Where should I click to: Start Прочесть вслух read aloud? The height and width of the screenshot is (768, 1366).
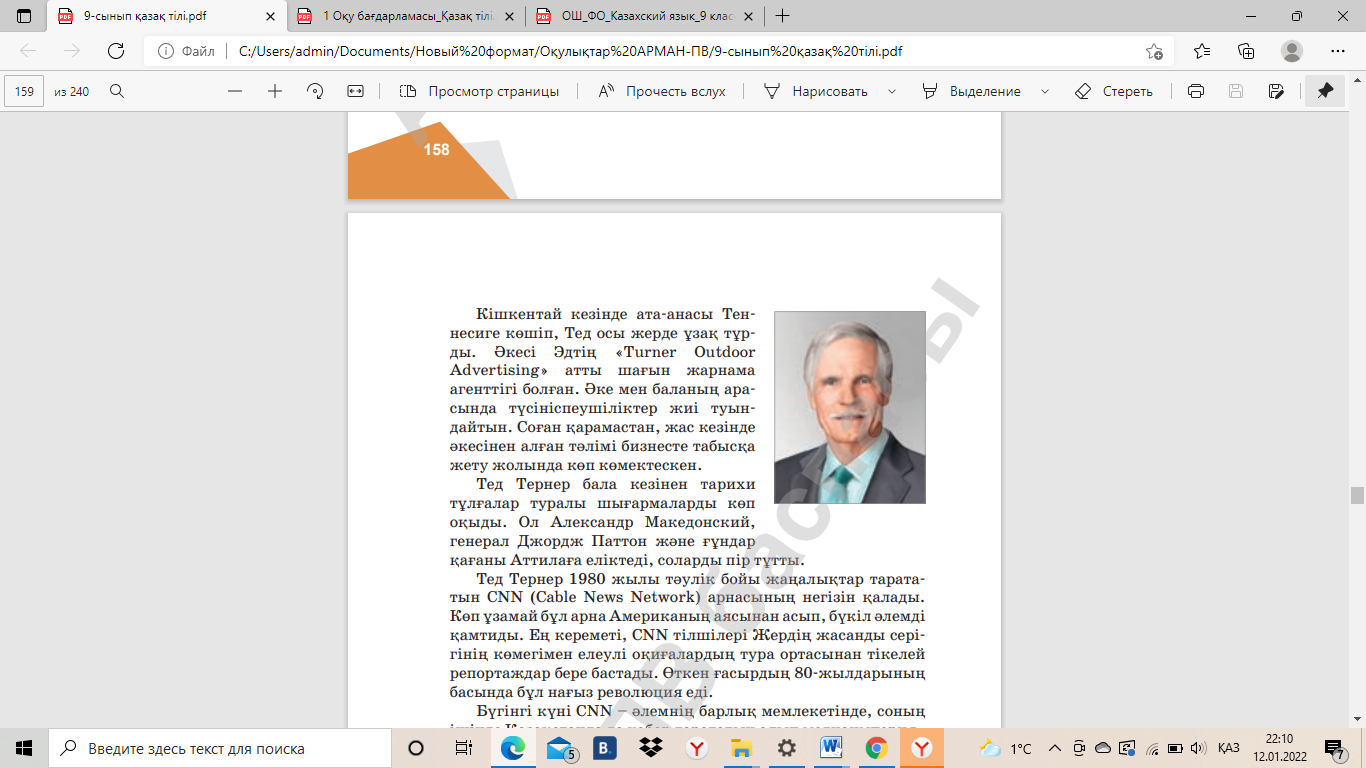coord(661,91)
